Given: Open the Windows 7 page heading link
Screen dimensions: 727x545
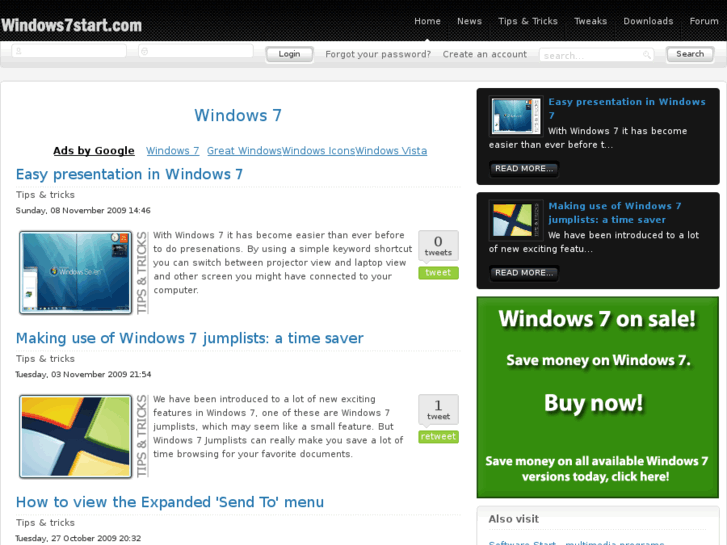Looking at the screenshot, I should point(238,115).
